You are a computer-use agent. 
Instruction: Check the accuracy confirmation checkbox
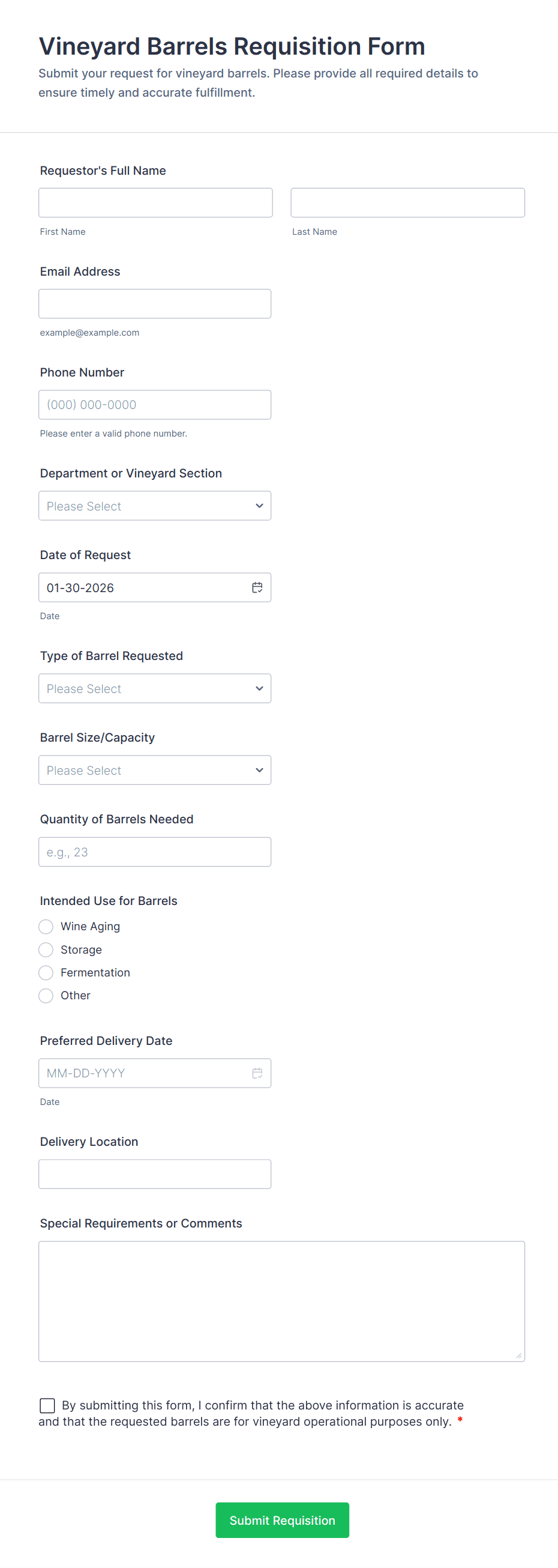[47, 1405]
